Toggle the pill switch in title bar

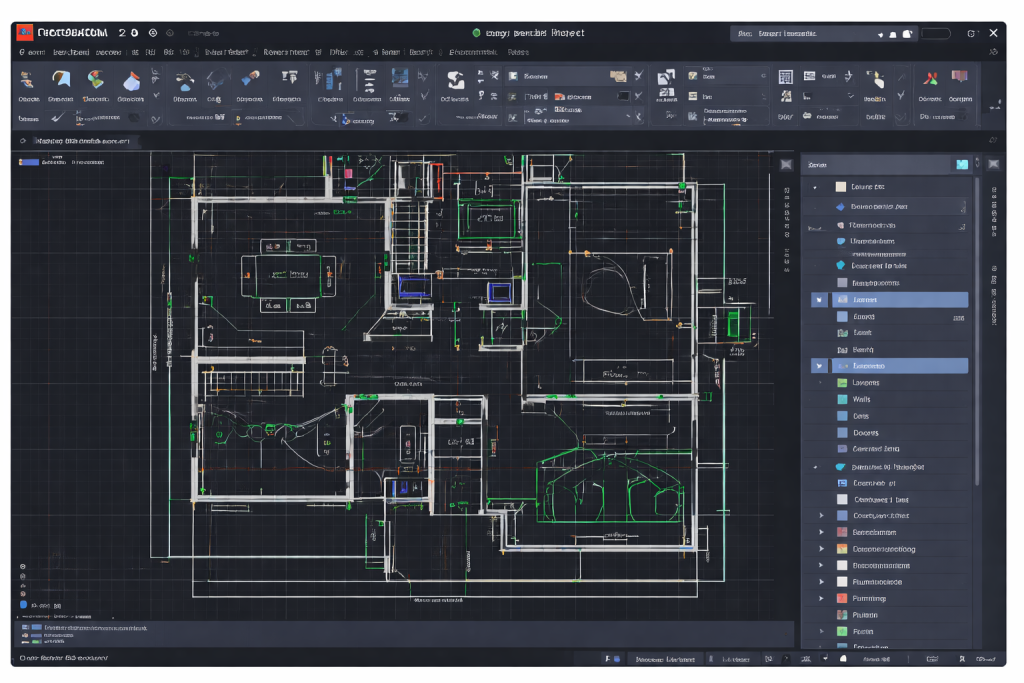[x=935, y=33]
